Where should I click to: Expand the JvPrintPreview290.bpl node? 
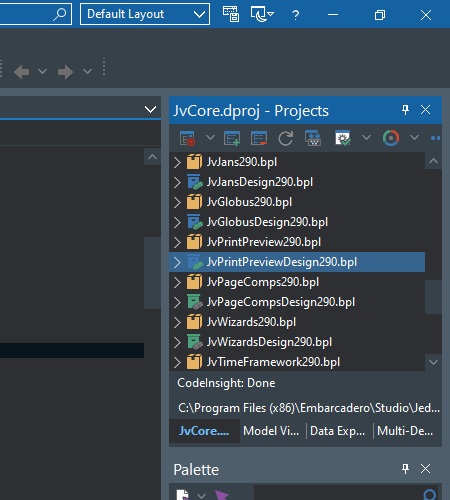(177, 242)
